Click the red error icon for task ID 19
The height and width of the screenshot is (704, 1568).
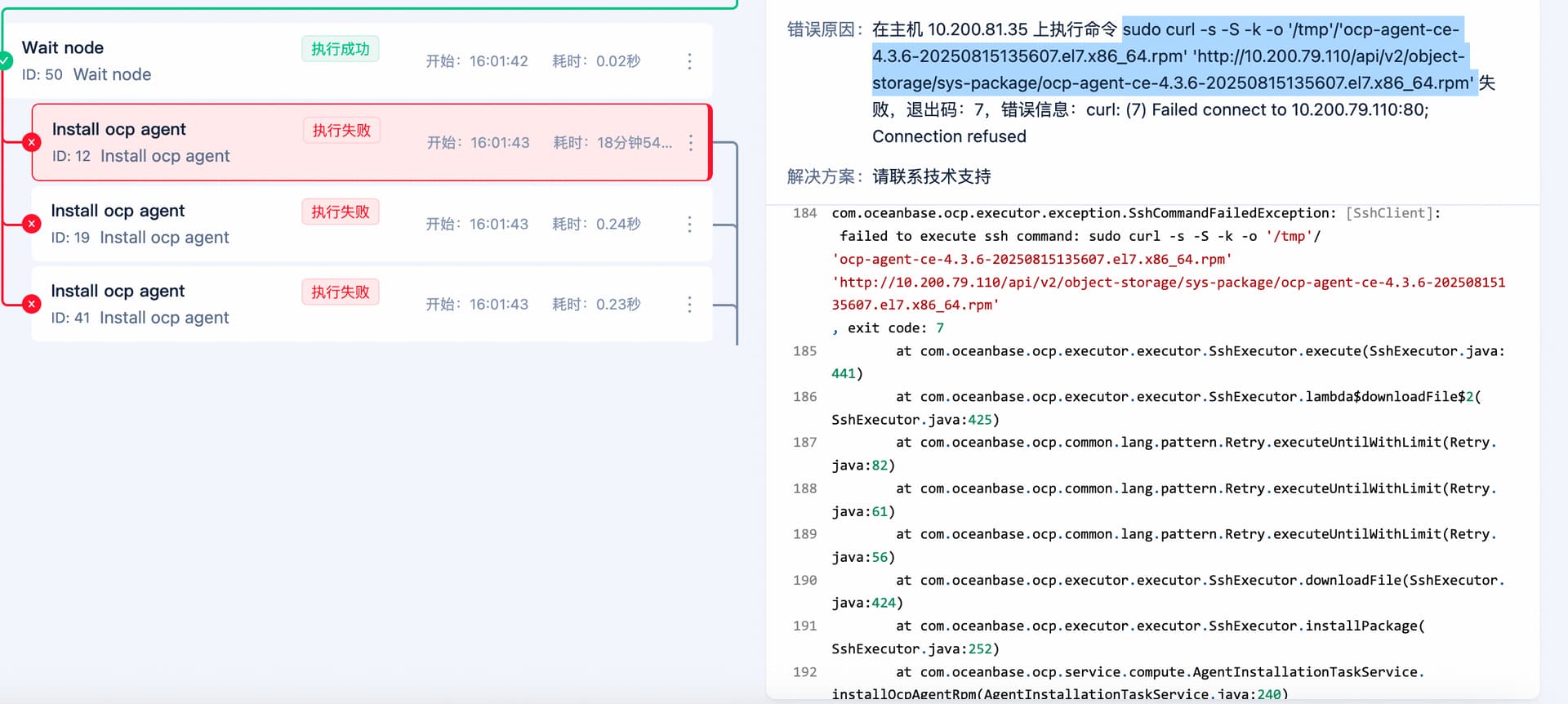pyautogui.click(x=32, y=224)
